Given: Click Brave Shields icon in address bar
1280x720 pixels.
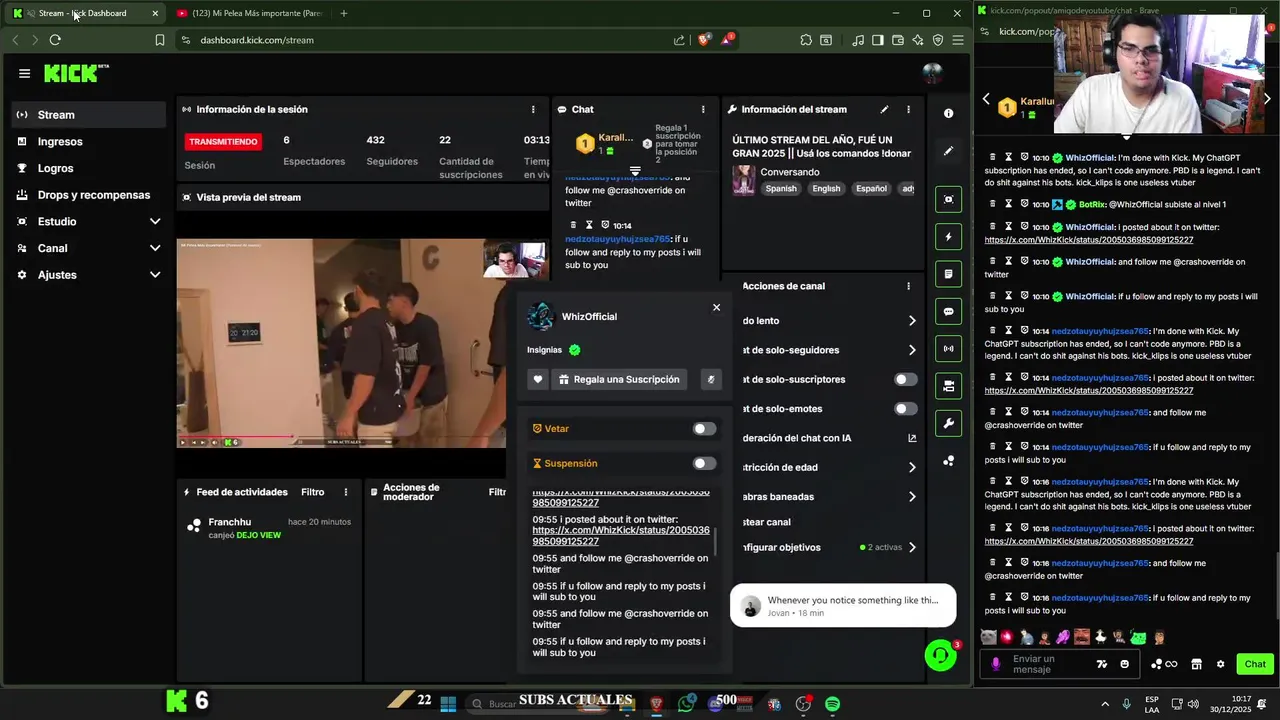Looking at the screenshot, I should point(704,40).
